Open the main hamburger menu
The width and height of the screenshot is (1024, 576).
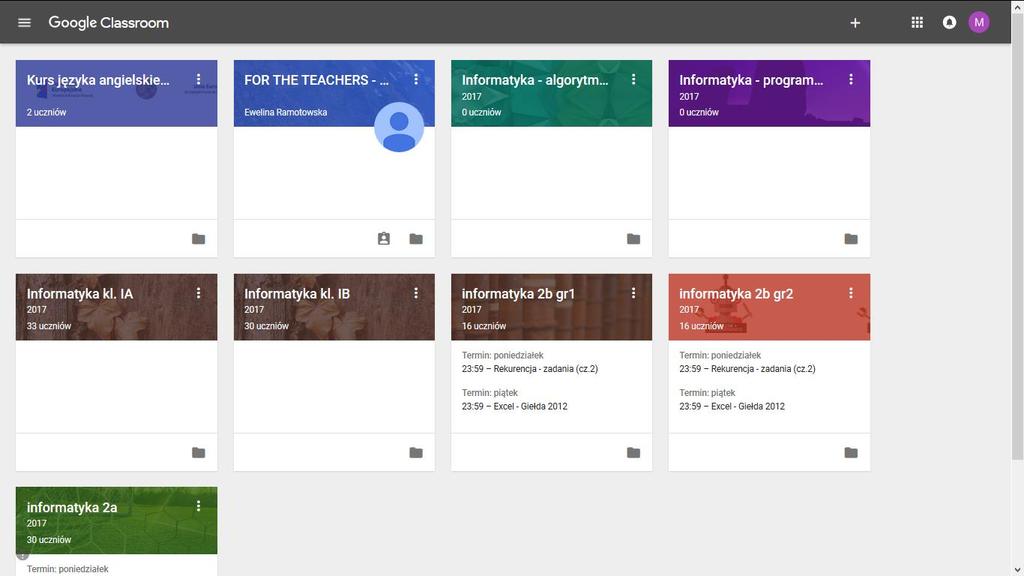point(24,22)
